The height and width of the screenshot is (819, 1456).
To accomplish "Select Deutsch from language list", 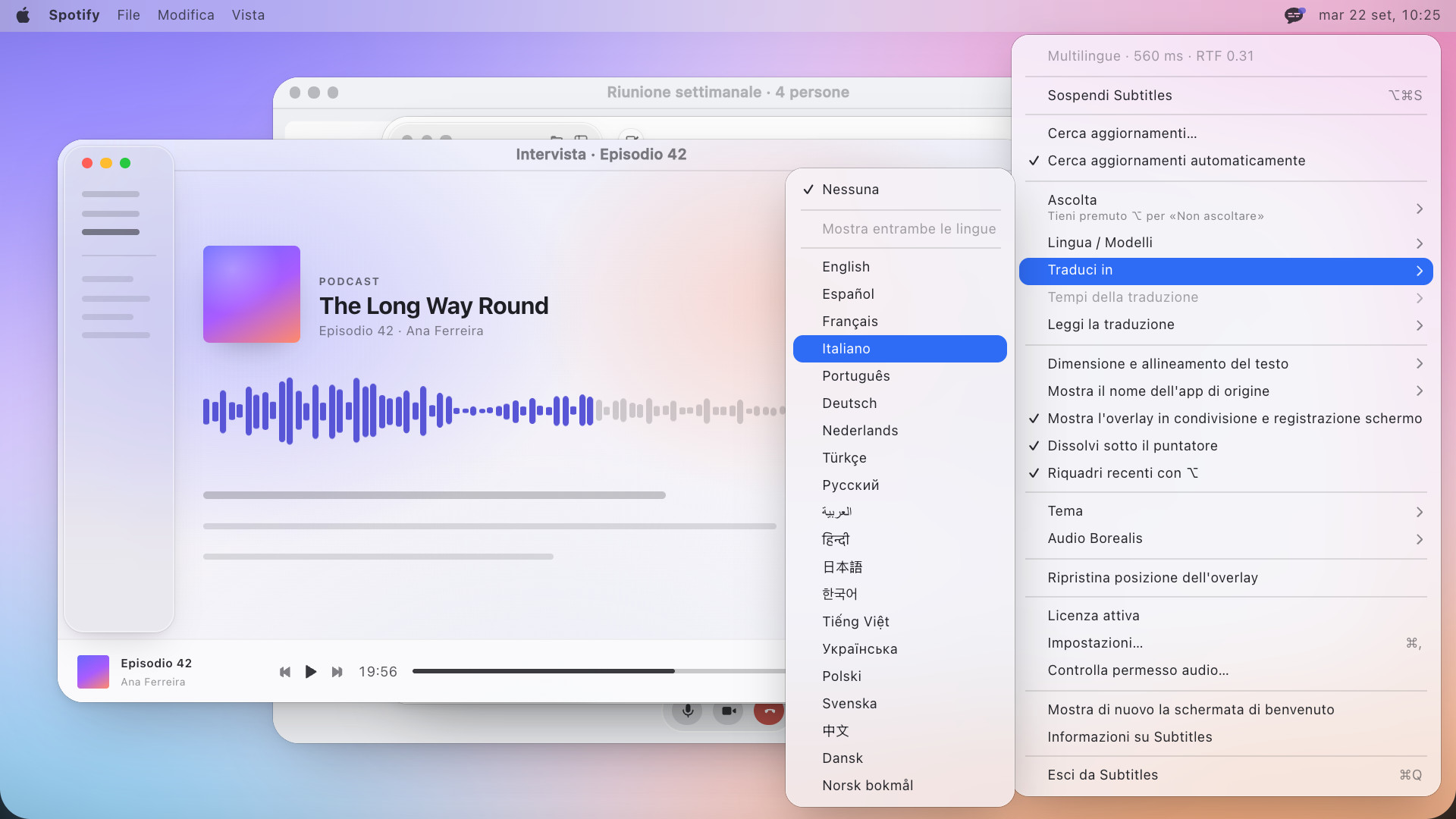I will 899,403.
